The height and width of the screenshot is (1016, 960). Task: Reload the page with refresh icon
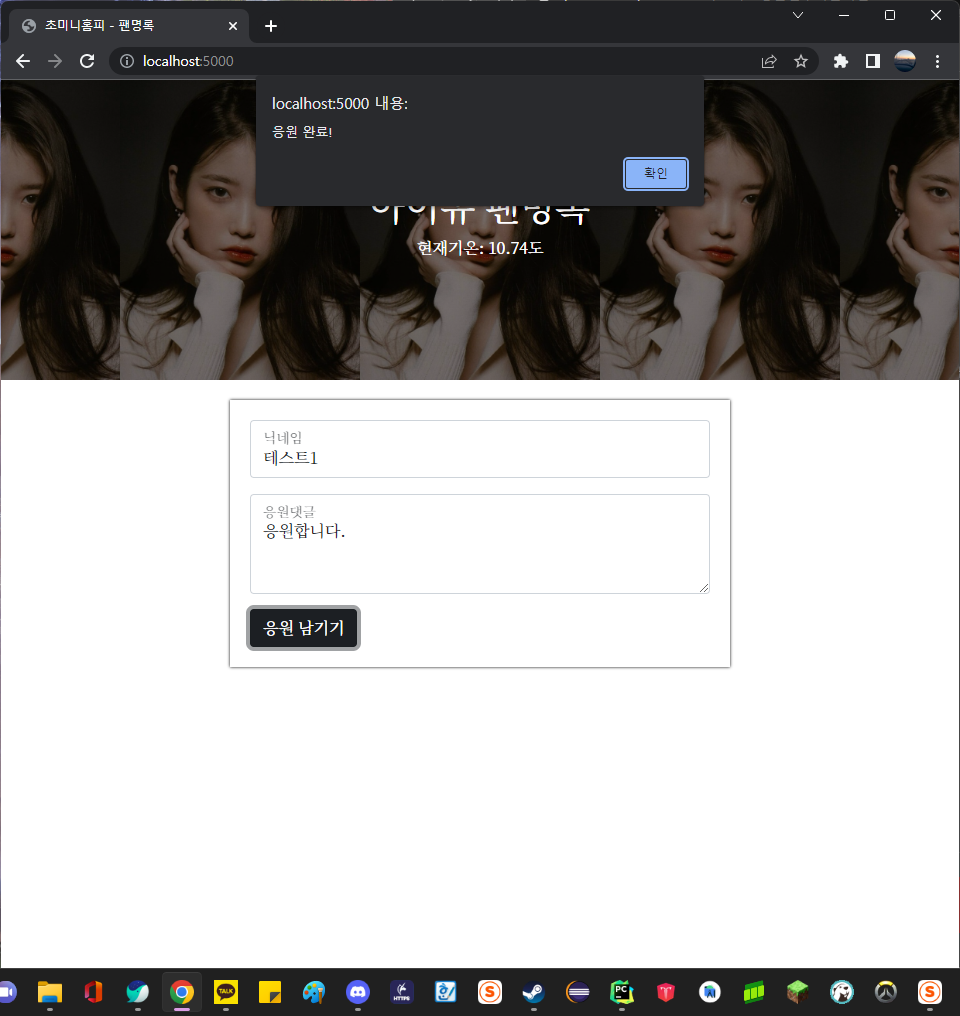pos(87,61)
